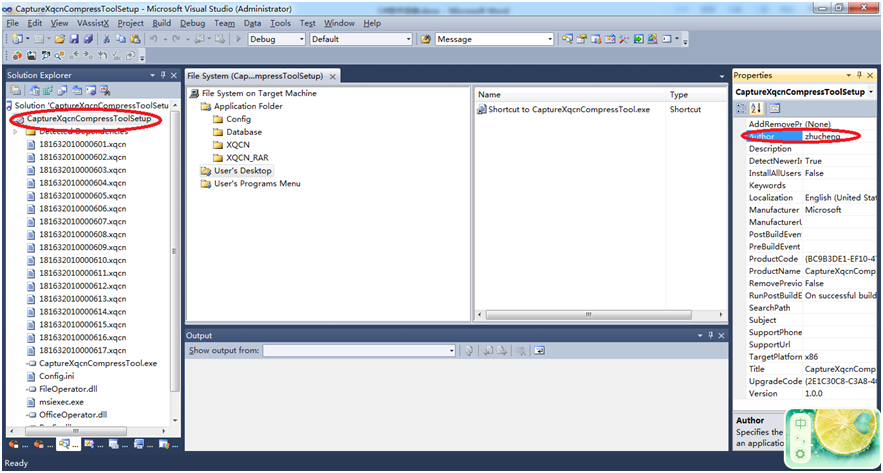Toggle word wrap in Output panel
Screen dimensions: 883x473
539,351
